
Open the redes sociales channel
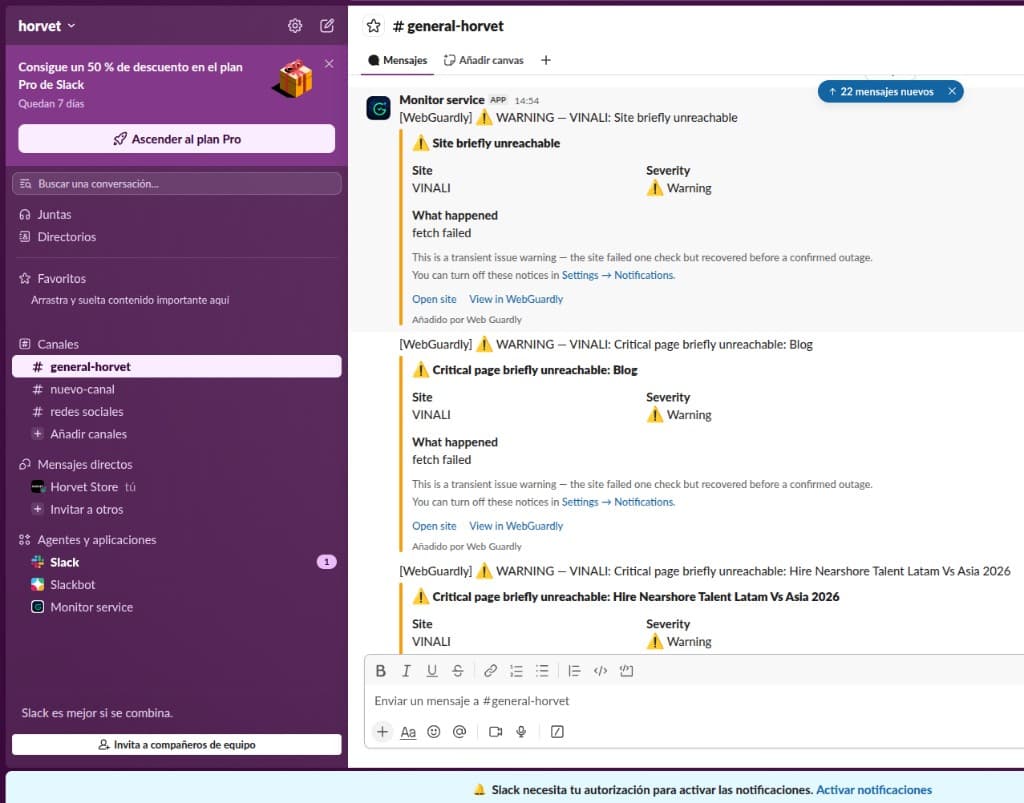(x=86, y=411)
